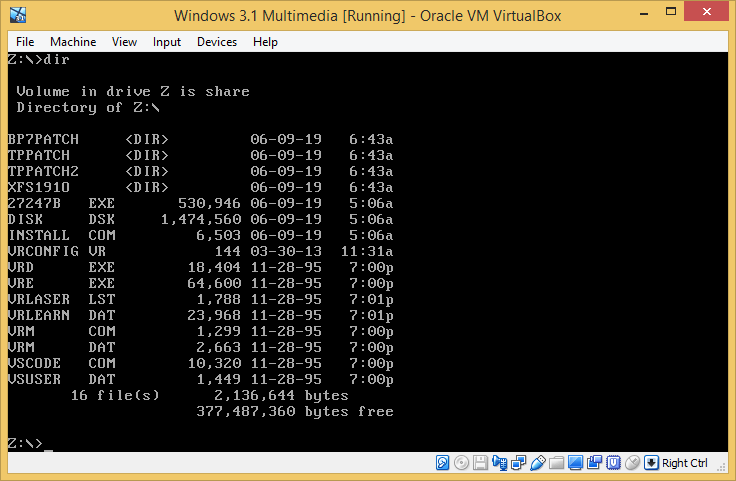Click the TPPATCH2 directory entry

[x=200, y=171]
